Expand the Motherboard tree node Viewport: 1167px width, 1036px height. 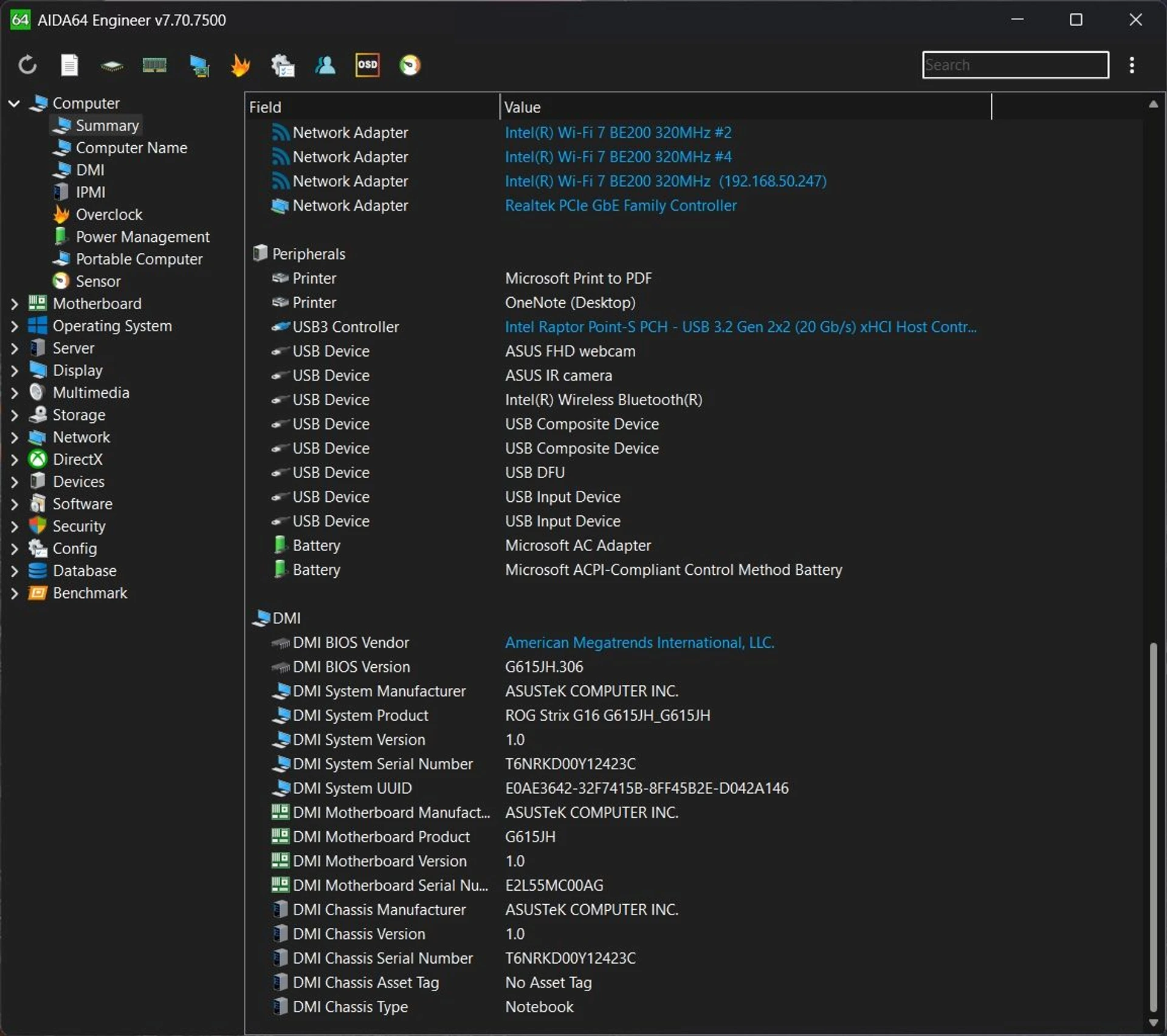point(14,304)
